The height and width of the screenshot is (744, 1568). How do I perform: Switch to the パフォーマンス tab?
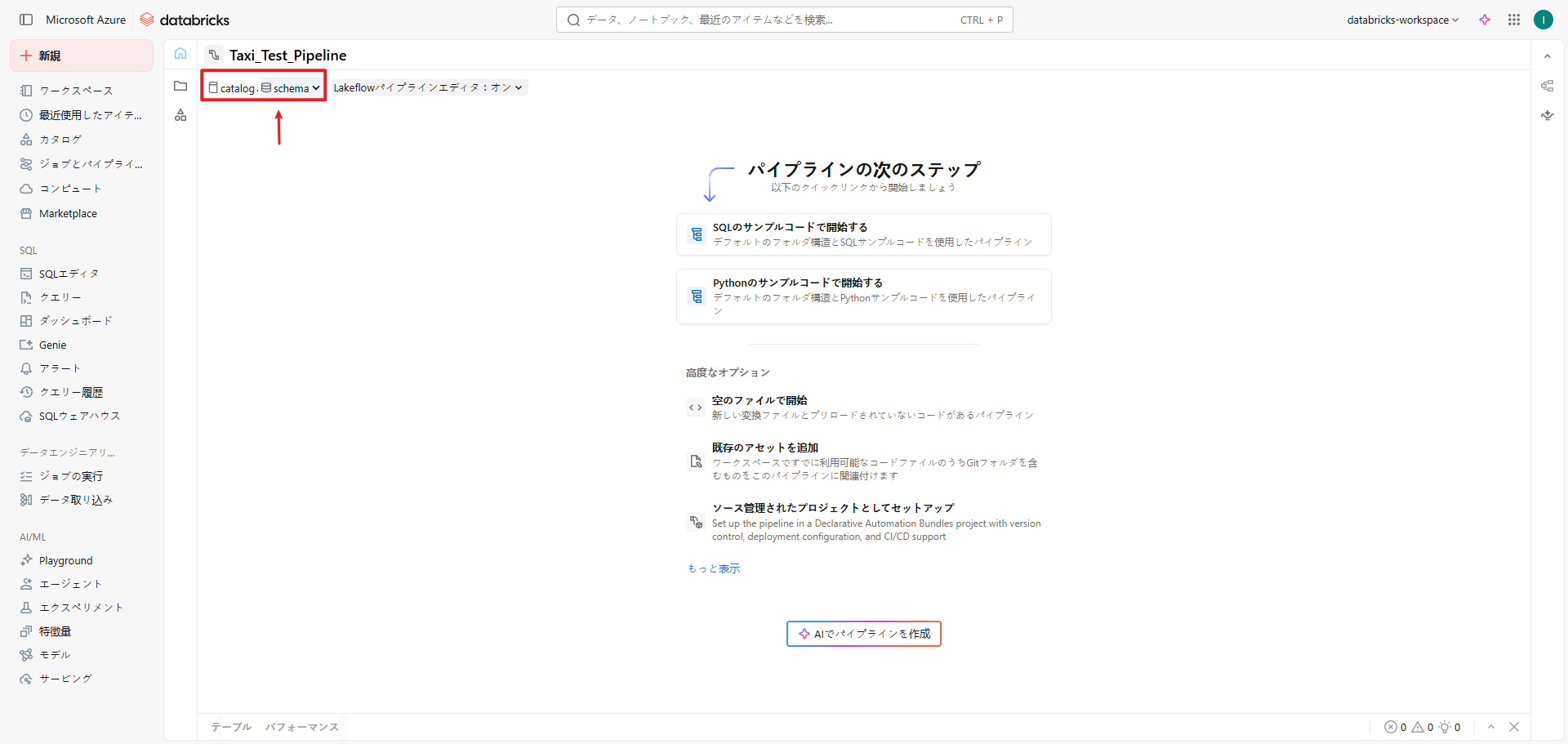click(x=301, y=727)
